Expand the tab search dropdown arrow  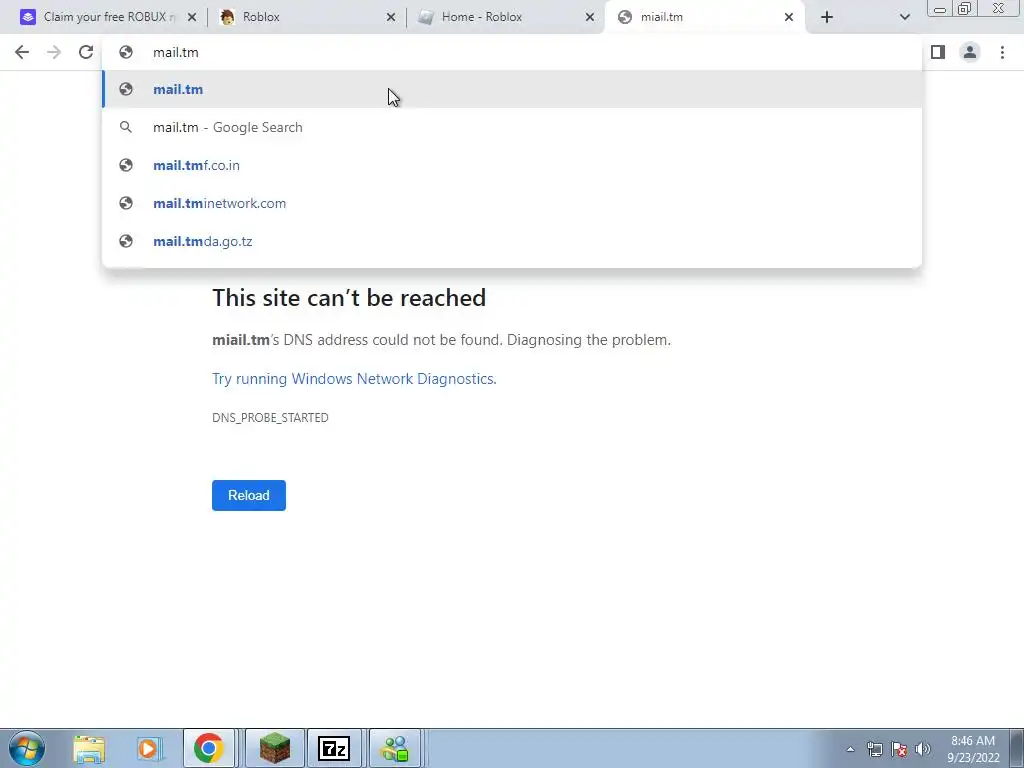point(904,17)
